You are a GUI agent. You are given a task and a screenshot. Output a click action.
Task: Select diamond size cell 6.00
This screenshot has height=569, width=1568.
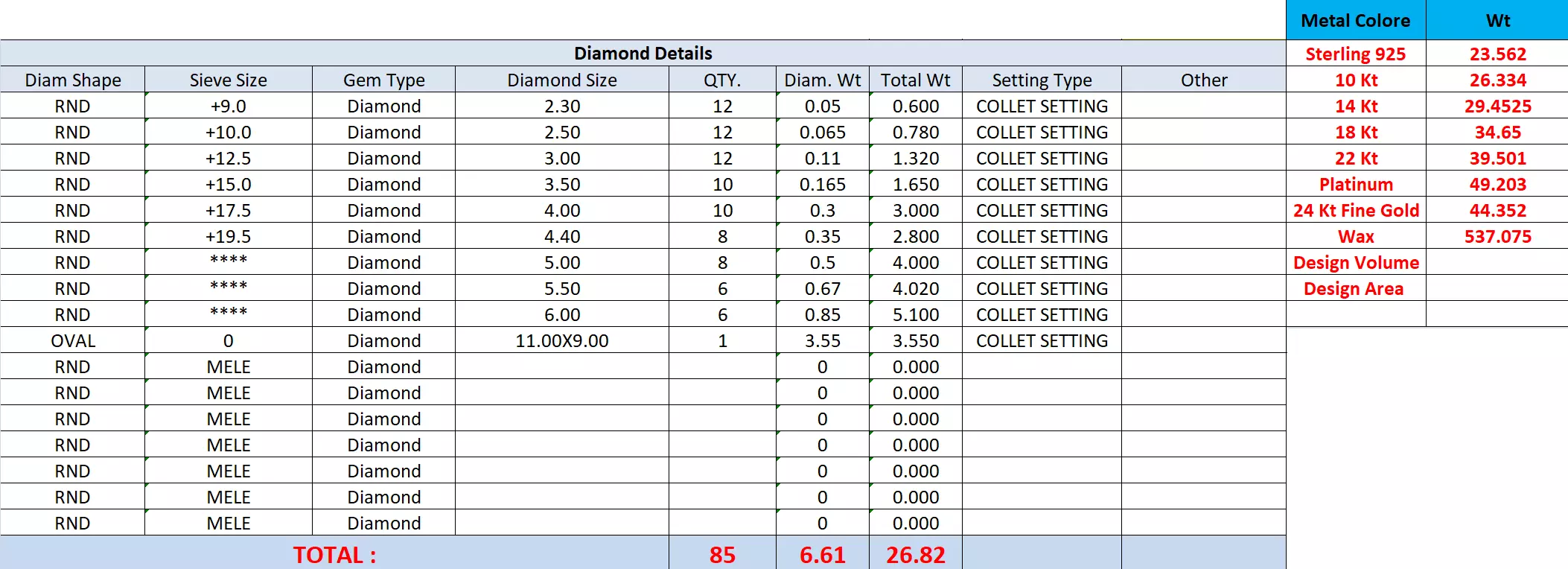[562, 314]
